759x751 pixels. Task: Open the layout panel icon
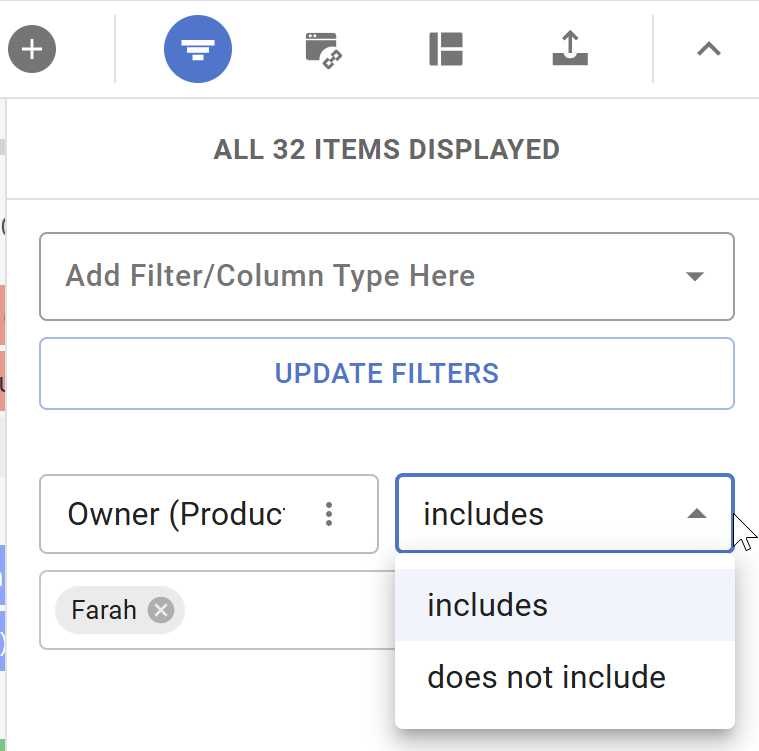point(446,49)
